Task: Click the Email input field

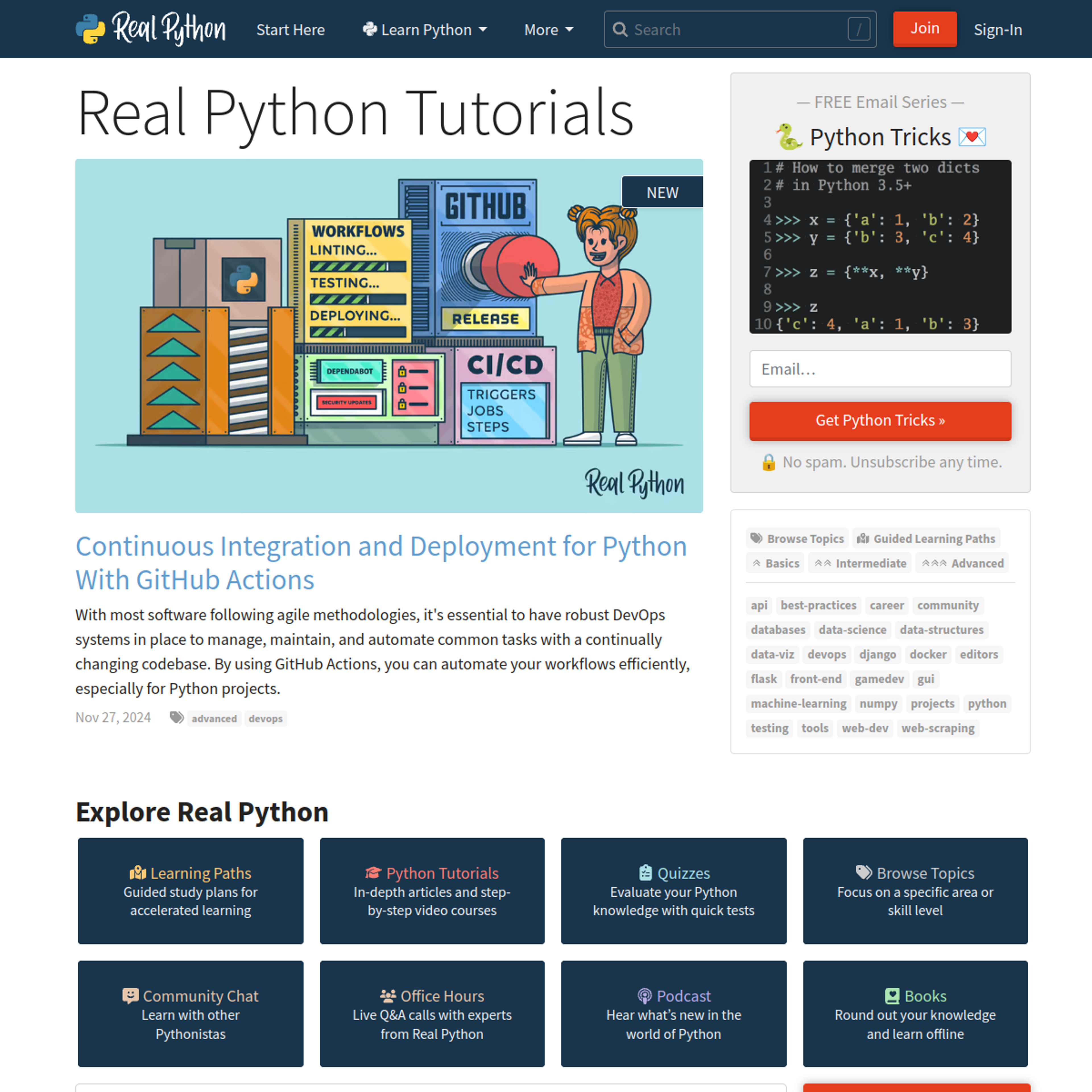Action: [x=880, y=369]
